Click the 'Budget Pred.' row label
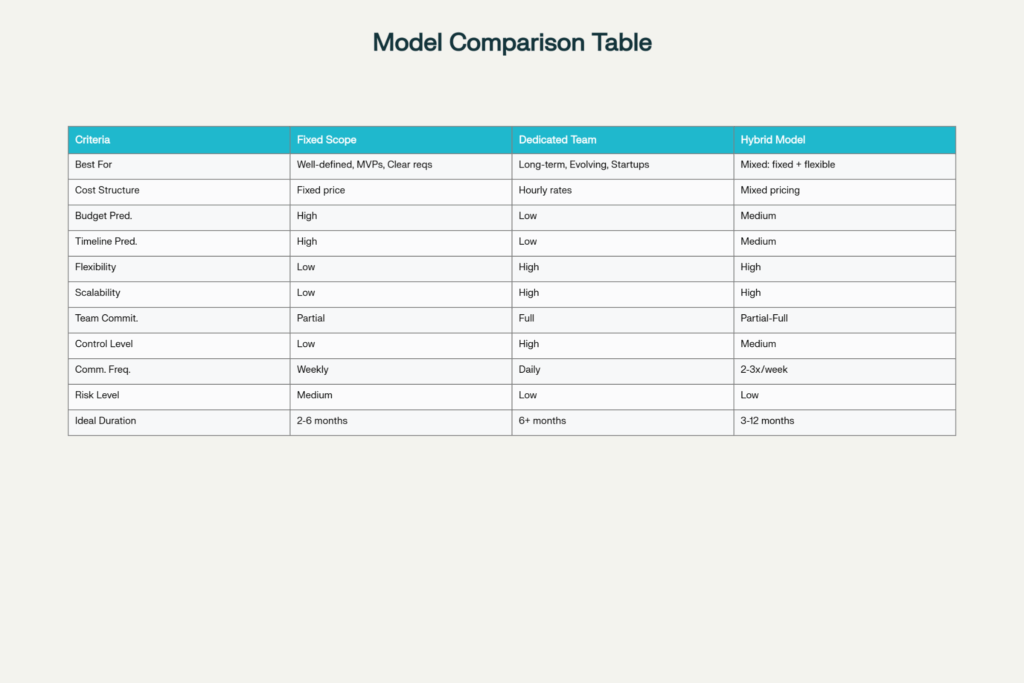The height and width of the screenshot is (683, 1024). 103,216
